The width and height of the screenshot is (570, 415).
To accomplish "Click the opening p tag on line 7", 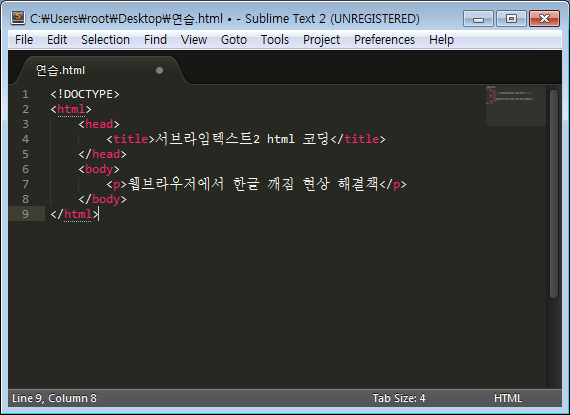I will tap(116, 185).
